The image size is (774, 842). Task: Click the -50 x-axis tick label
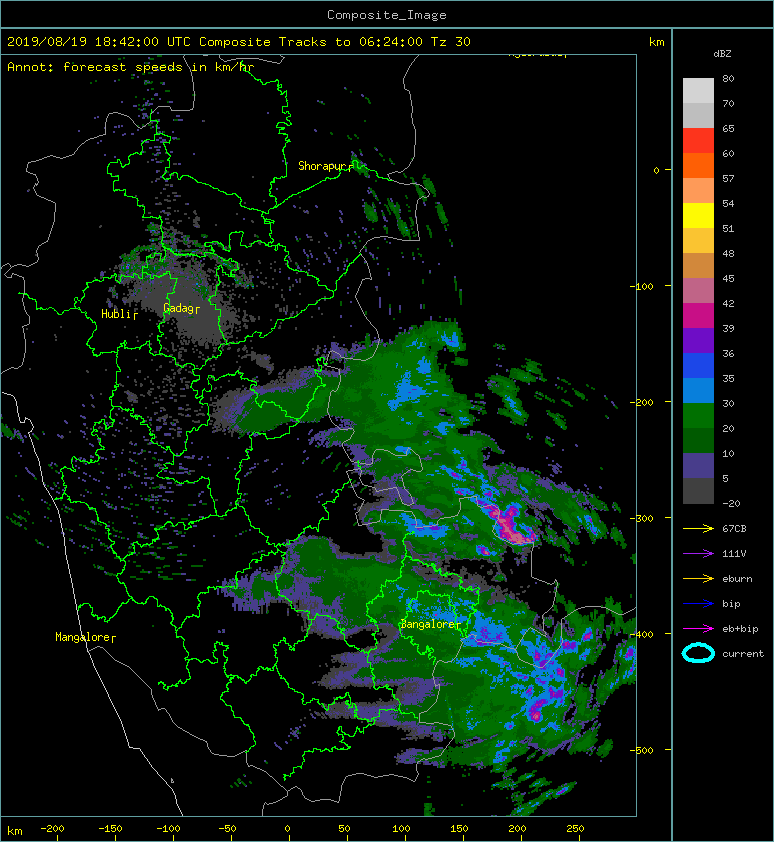(227, 829)
